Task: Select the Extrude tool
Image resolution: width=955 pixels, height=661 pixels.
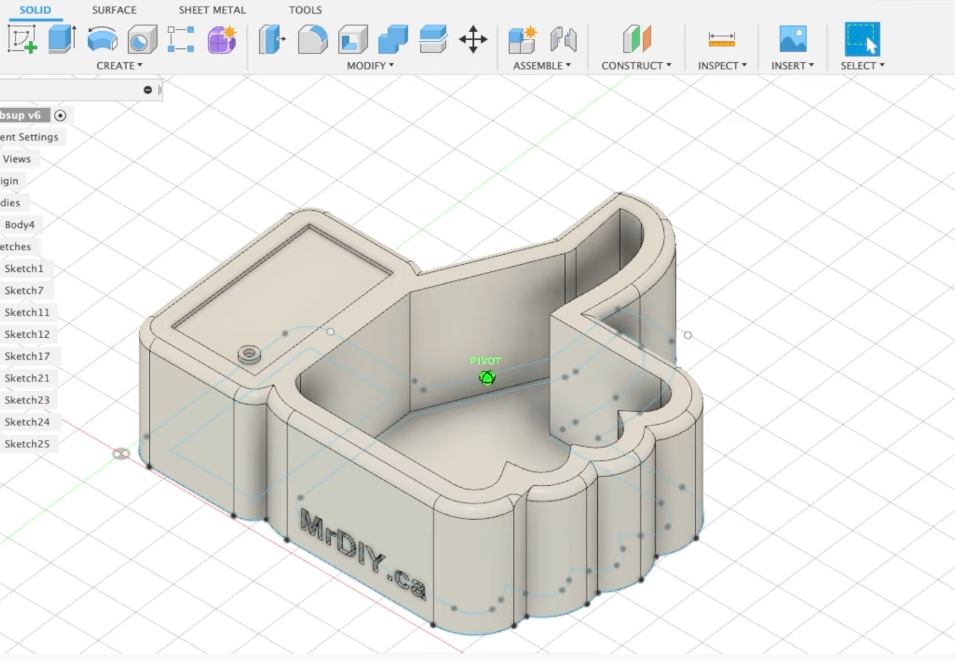Action: point(62,39)
